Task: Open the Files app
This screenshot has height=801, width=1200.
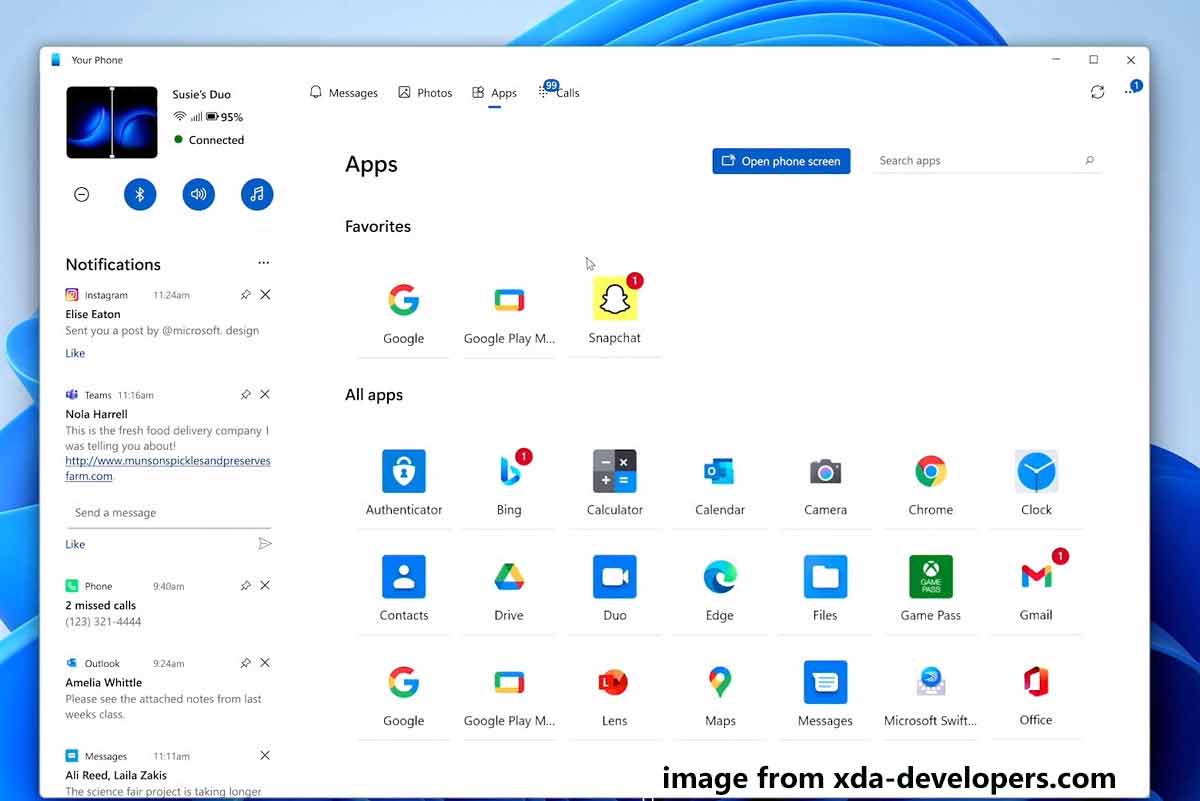Action: 825,590
